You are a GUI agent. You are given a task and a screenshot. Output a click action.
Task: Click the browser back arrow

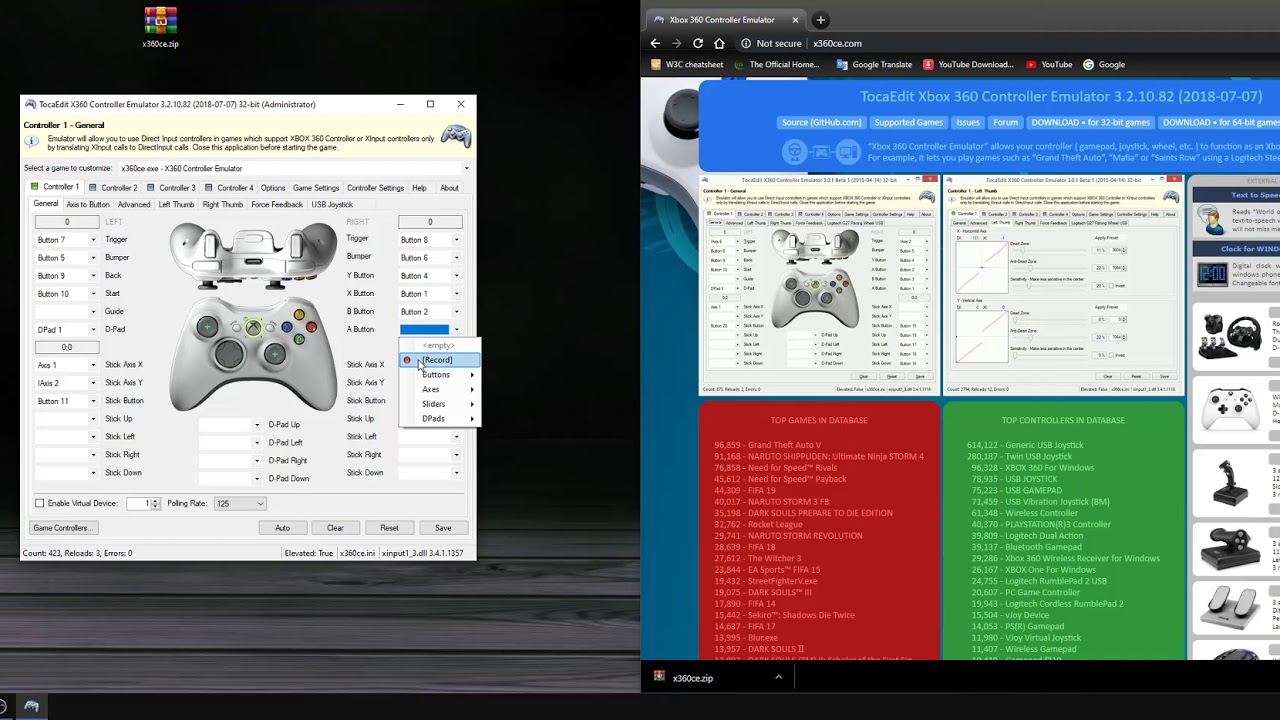(x=655, y=43)
